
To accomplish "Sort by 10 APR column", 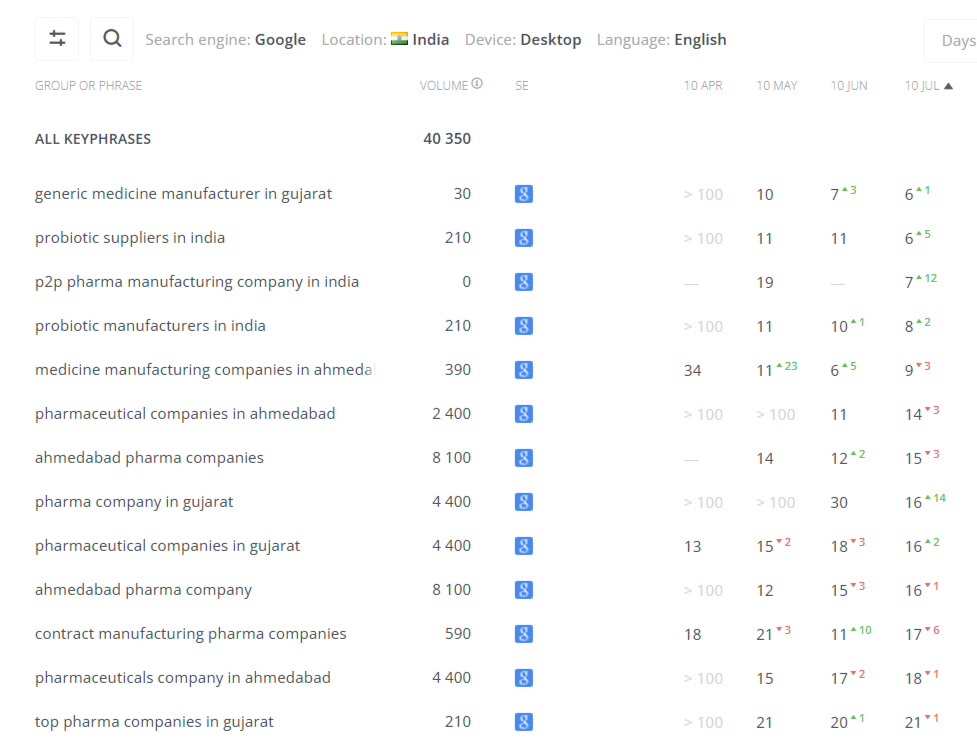I will (703, 86).
